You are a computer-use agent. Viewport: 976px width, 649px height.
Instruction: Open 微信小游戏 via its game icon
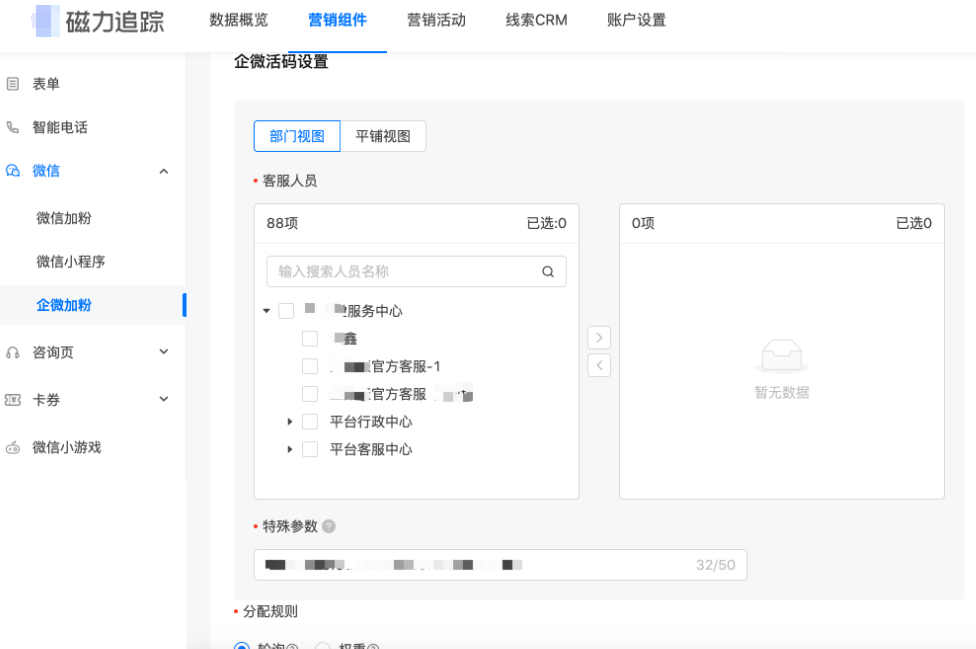pyautogui.click(x=11, y=447)
